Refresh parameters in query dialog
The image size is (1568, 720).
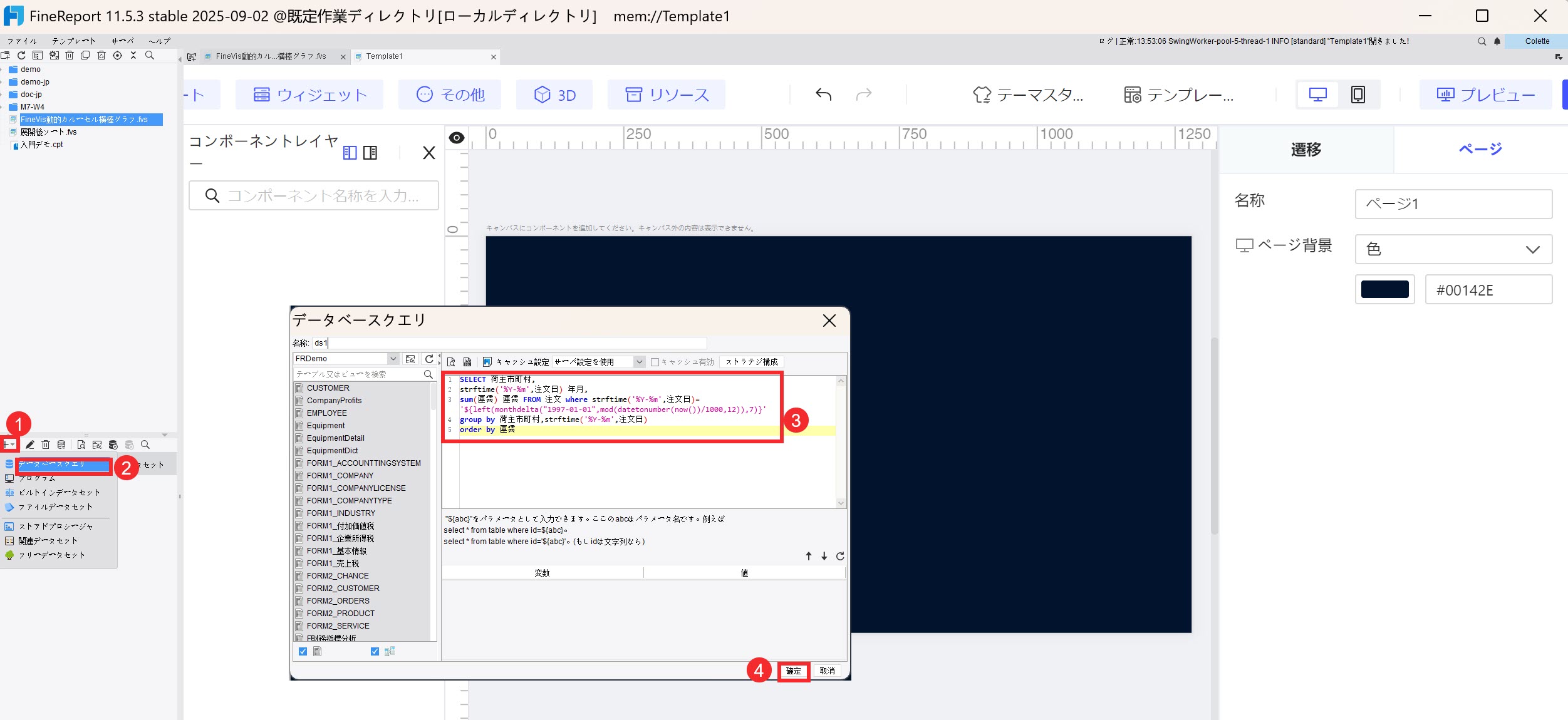tap(840, 556)
